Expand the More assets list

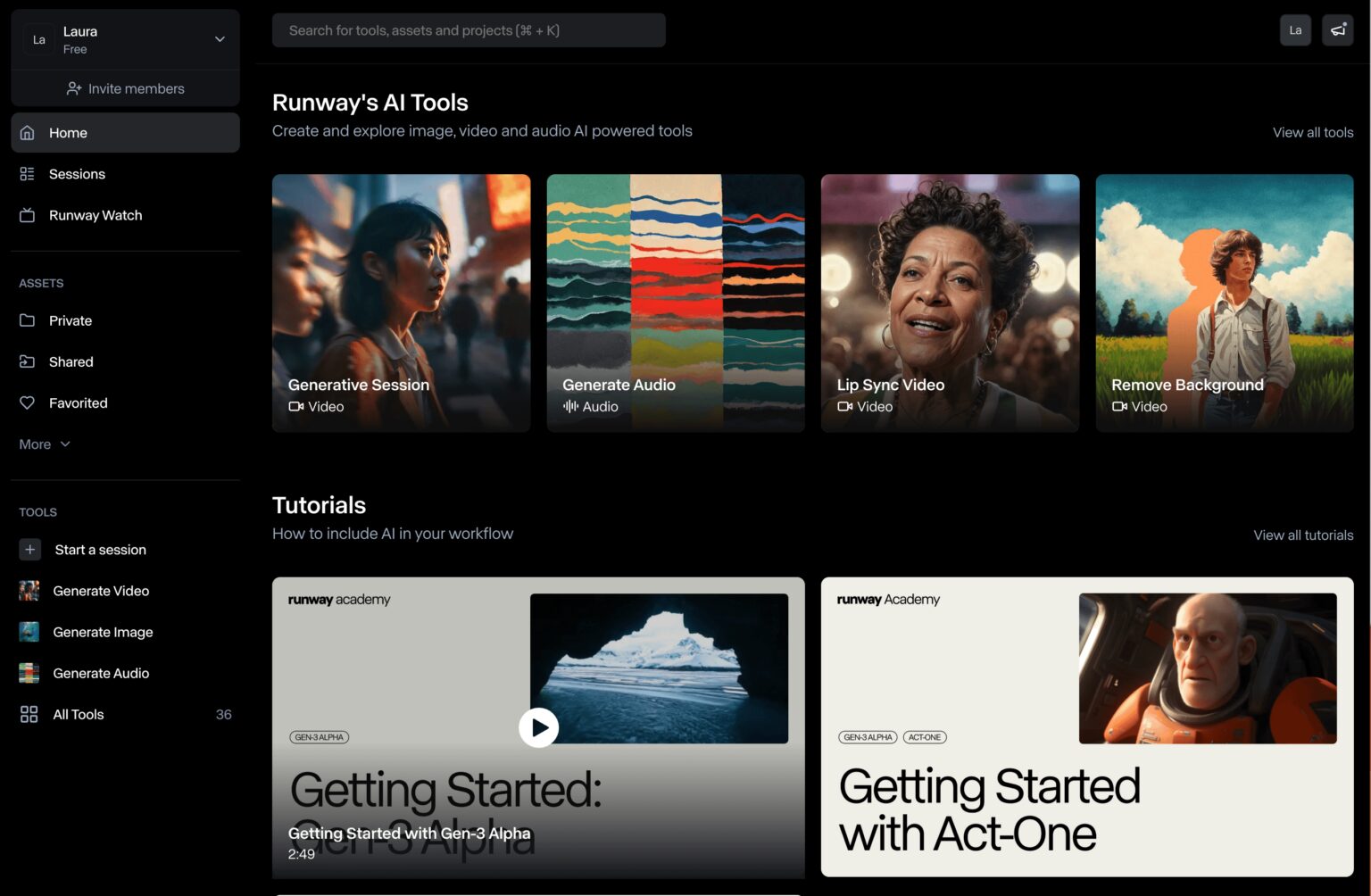pos(45,444)
